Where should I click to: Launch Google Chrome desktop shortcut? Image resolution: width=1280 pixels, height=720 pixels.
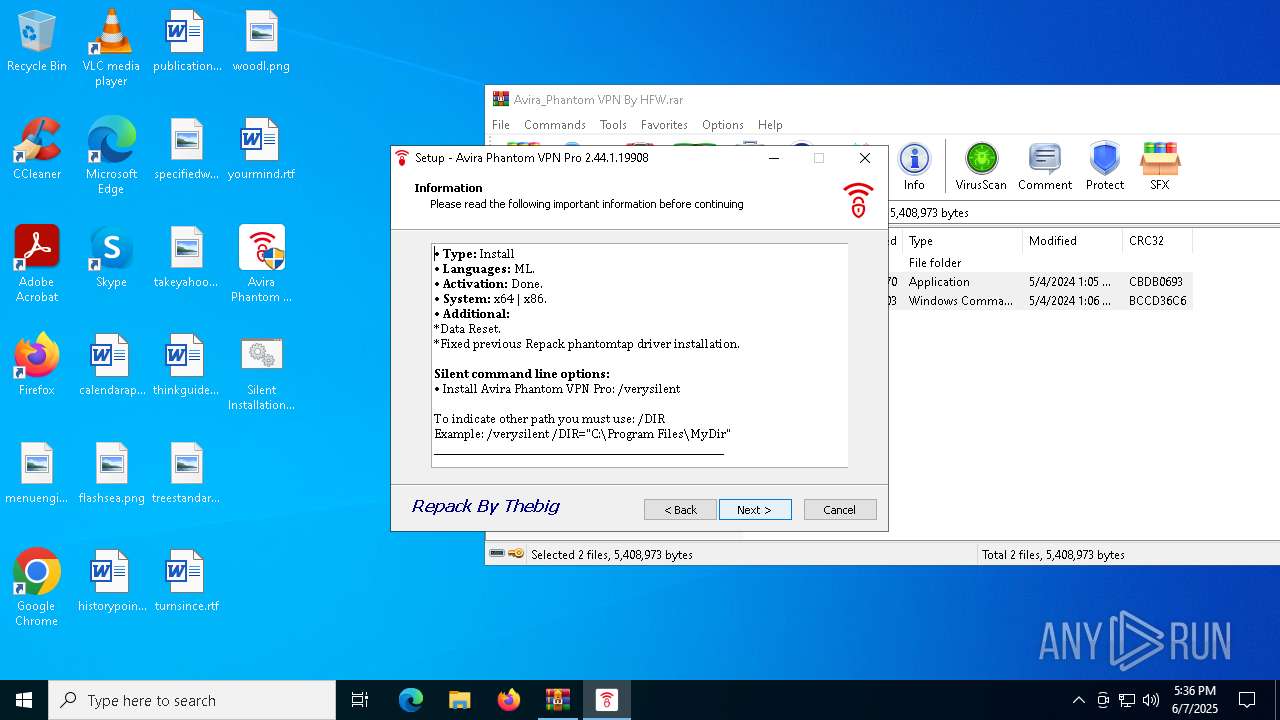click(x=37, y=587)
